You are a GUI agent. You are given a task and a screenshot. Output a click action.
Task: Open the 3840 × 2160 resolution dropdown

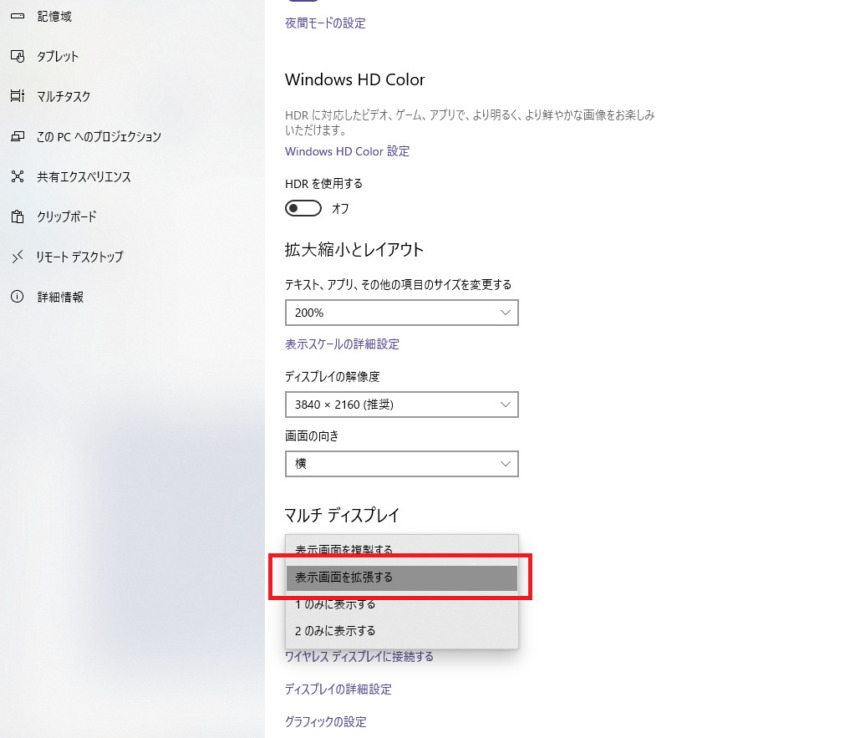tap(401, 405)
